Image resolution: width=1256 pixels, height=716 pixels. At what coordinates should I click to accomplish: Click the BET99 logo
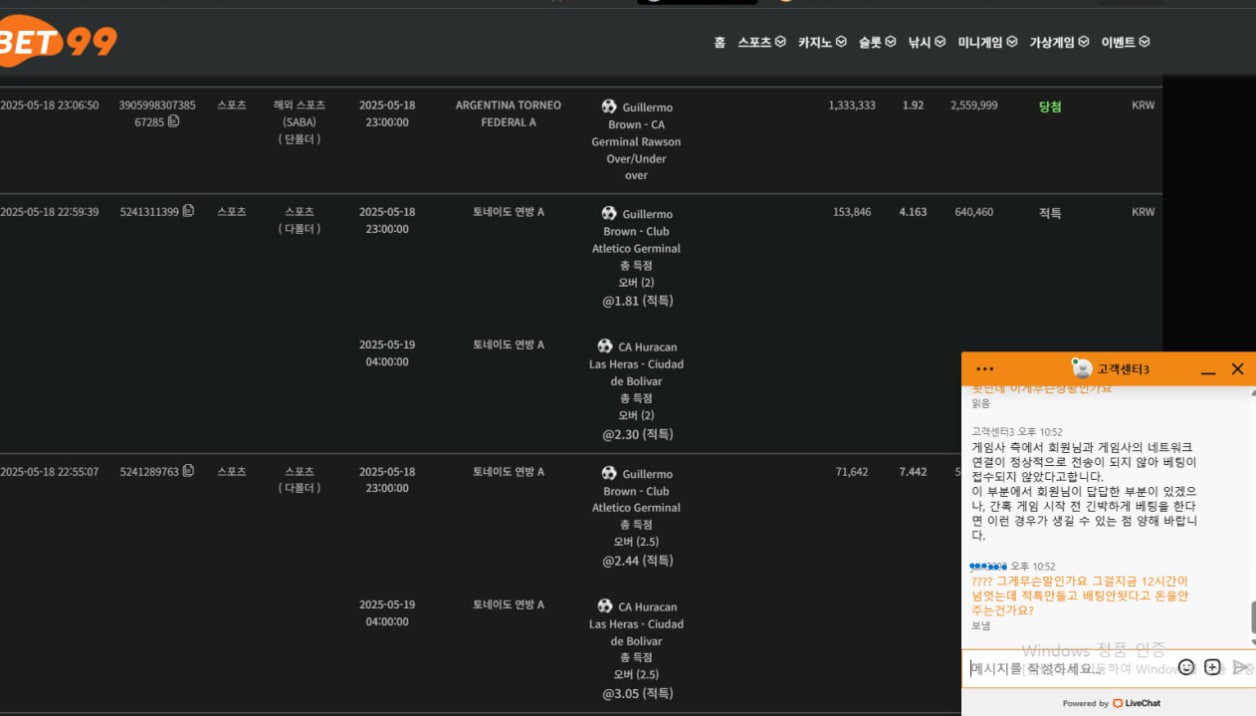tap(58, 42)
